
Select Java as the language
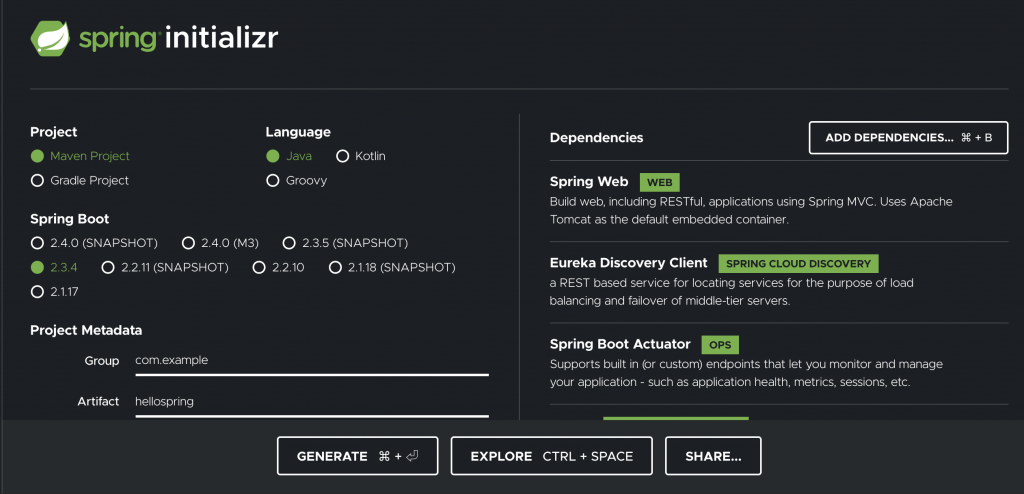point(272,156)
